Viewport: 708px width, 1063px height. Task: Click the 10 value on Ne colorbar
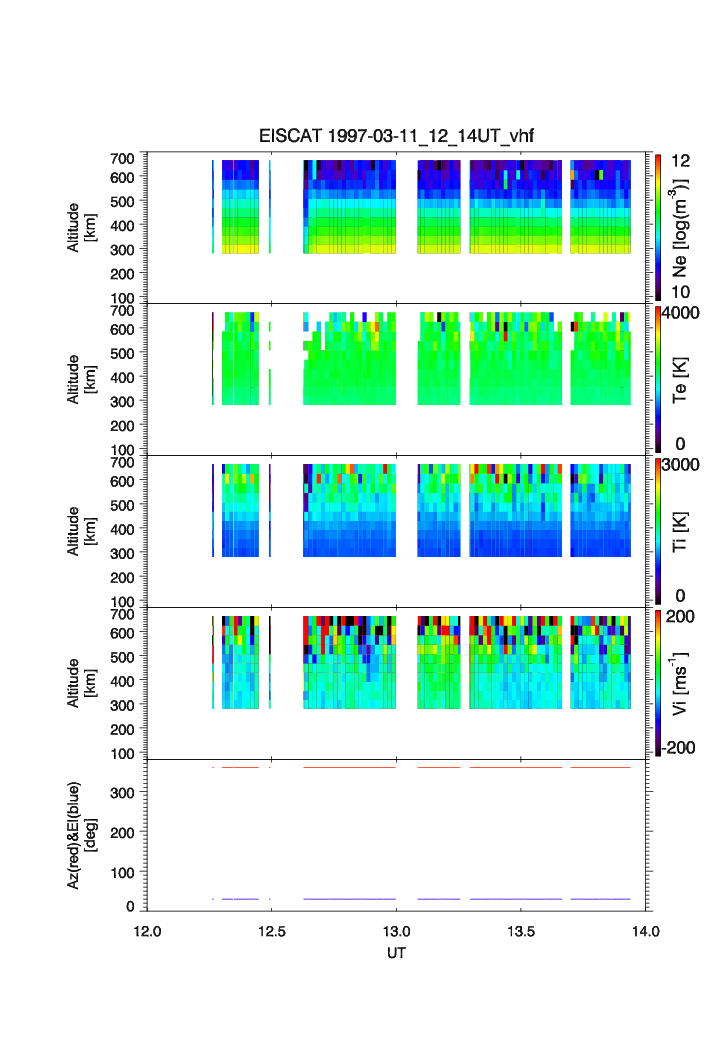[680, 292]
